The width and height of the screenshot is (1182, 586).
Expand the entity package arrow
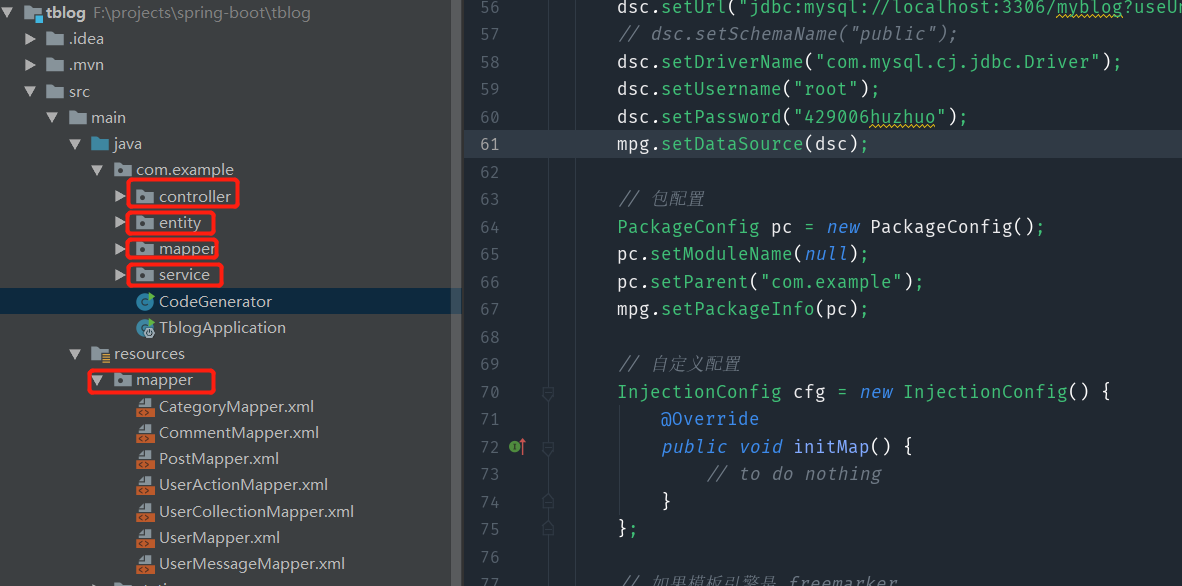tap(120, 222)
